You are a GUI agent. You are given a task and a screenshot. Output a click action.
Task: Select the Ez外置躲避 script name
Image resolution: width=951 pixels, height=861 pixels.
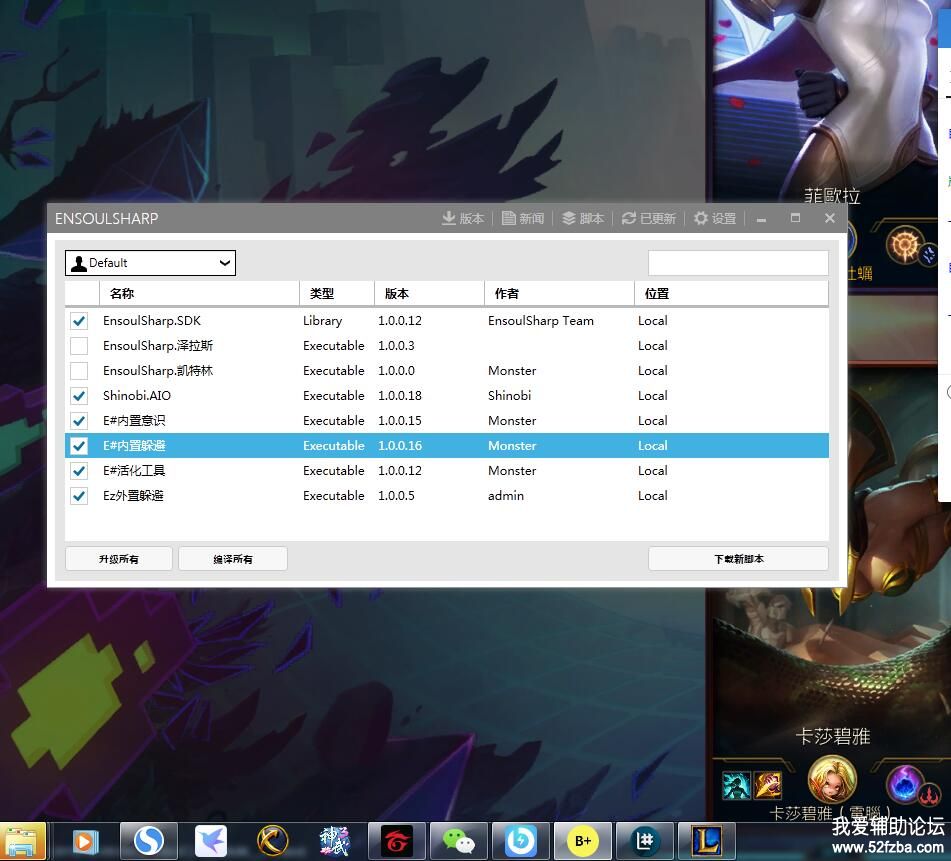coord(133,496)
